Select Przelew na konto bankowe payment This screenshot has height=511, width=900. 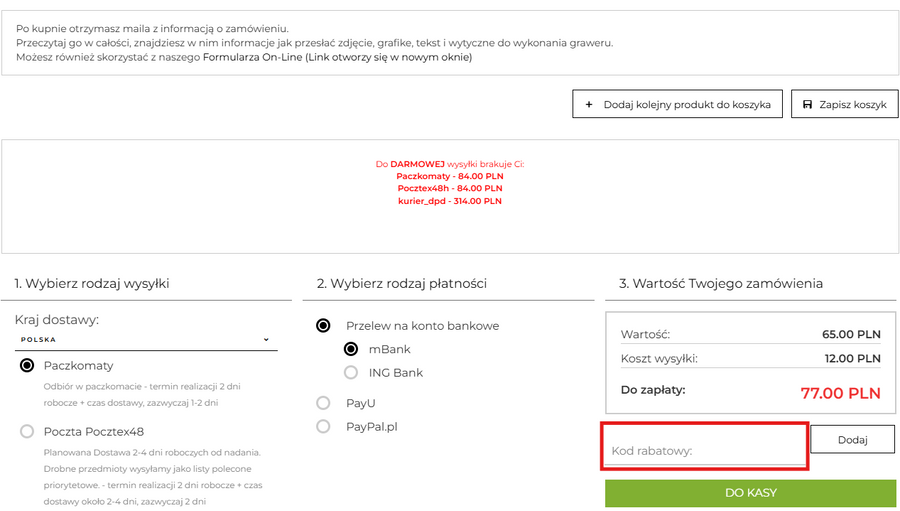point(323,326)
